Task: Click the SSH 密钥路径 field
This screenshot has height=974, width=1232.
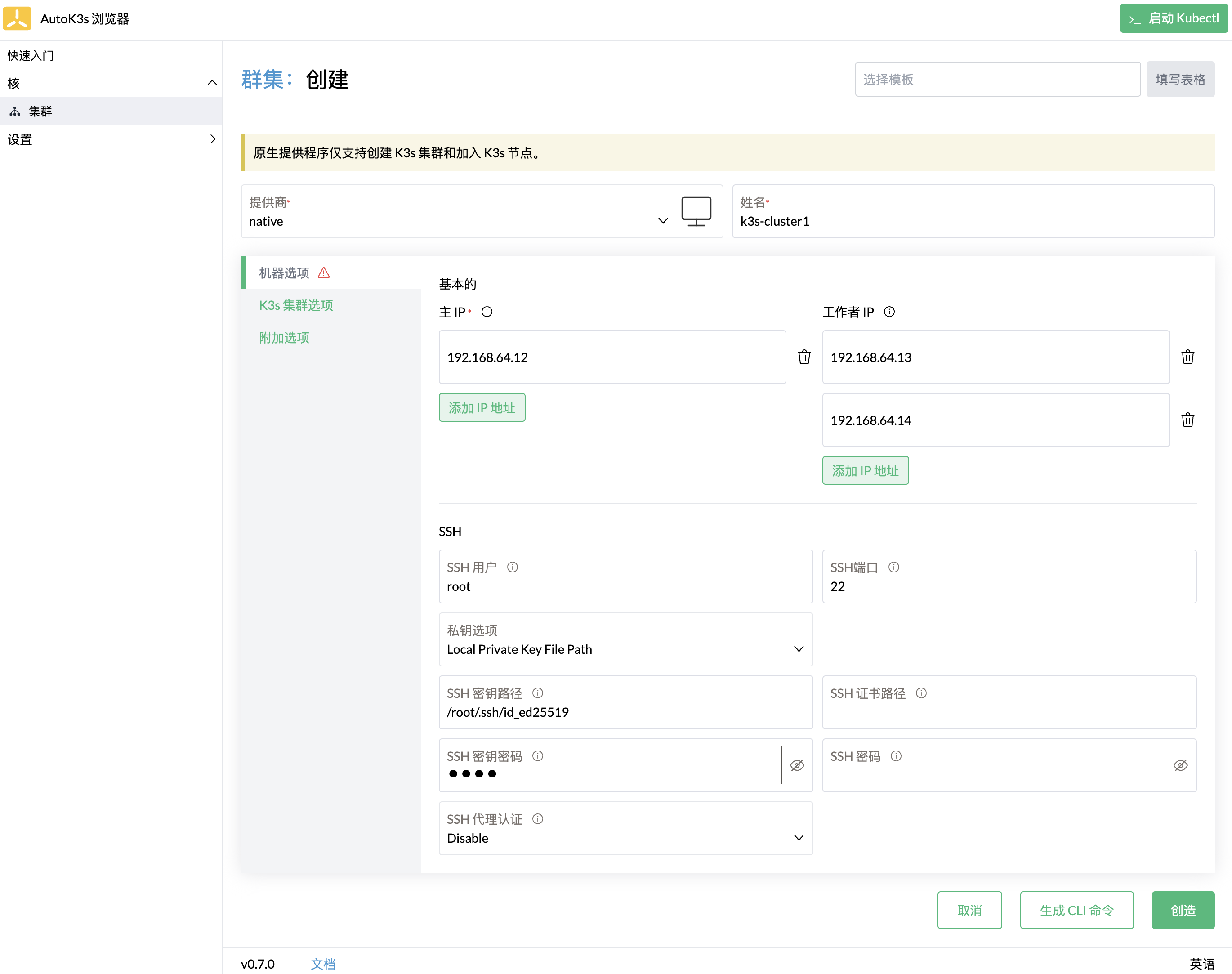Action: 625,702
